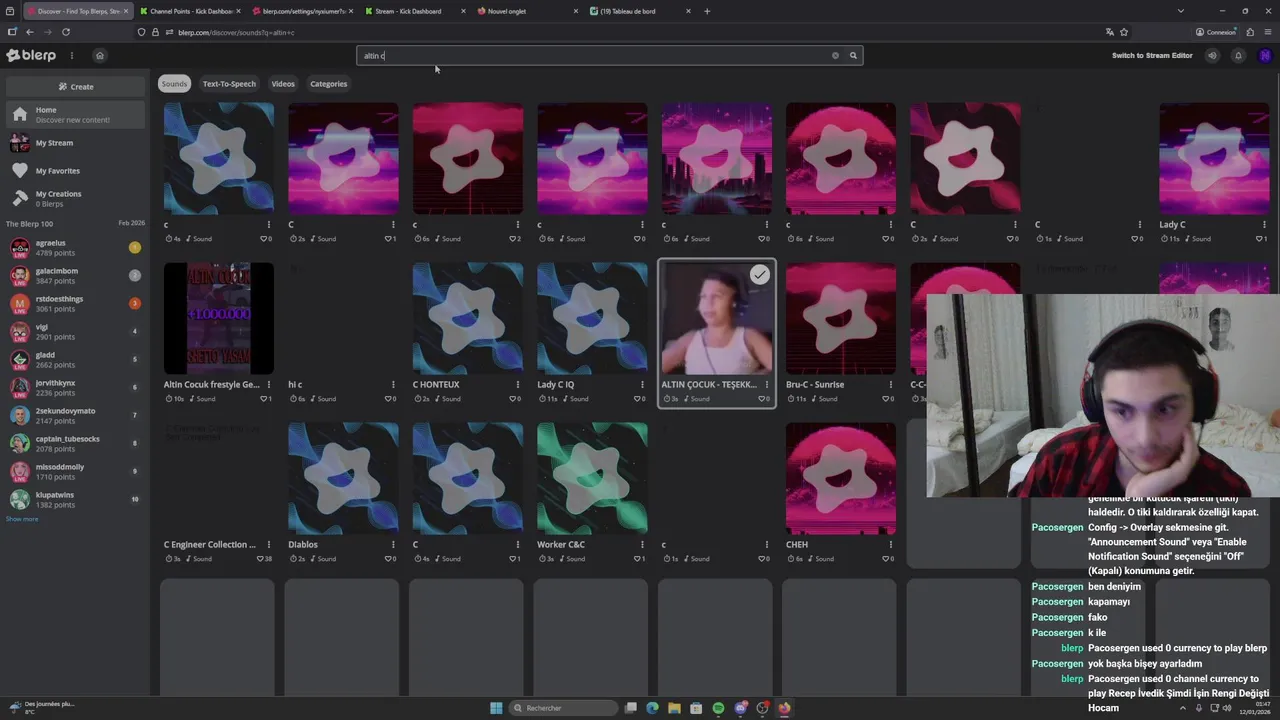The image size is (1280, 720).
Task: Bookmark the page with the star icon
Action: click(x=1124, y=32)
